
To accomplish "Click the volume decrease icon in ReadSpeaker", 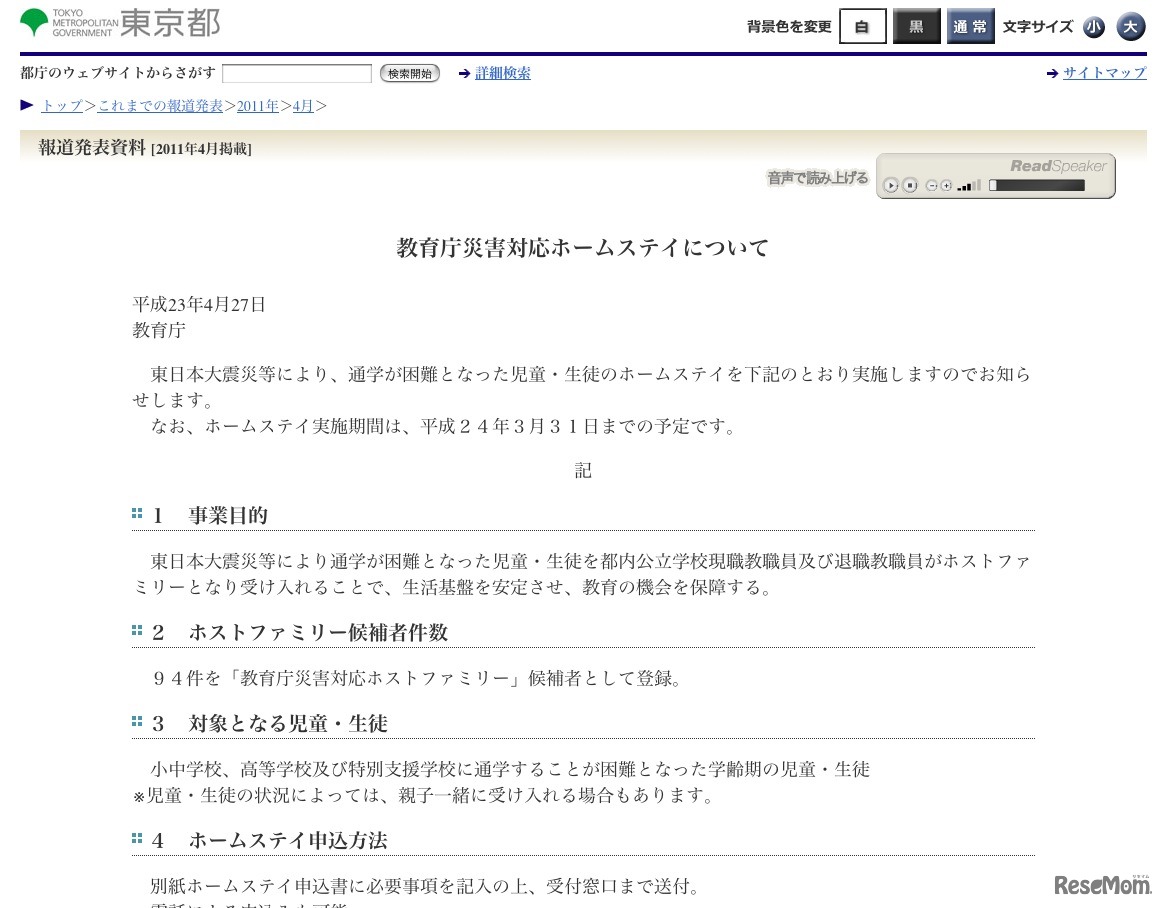I will (931, 185).
